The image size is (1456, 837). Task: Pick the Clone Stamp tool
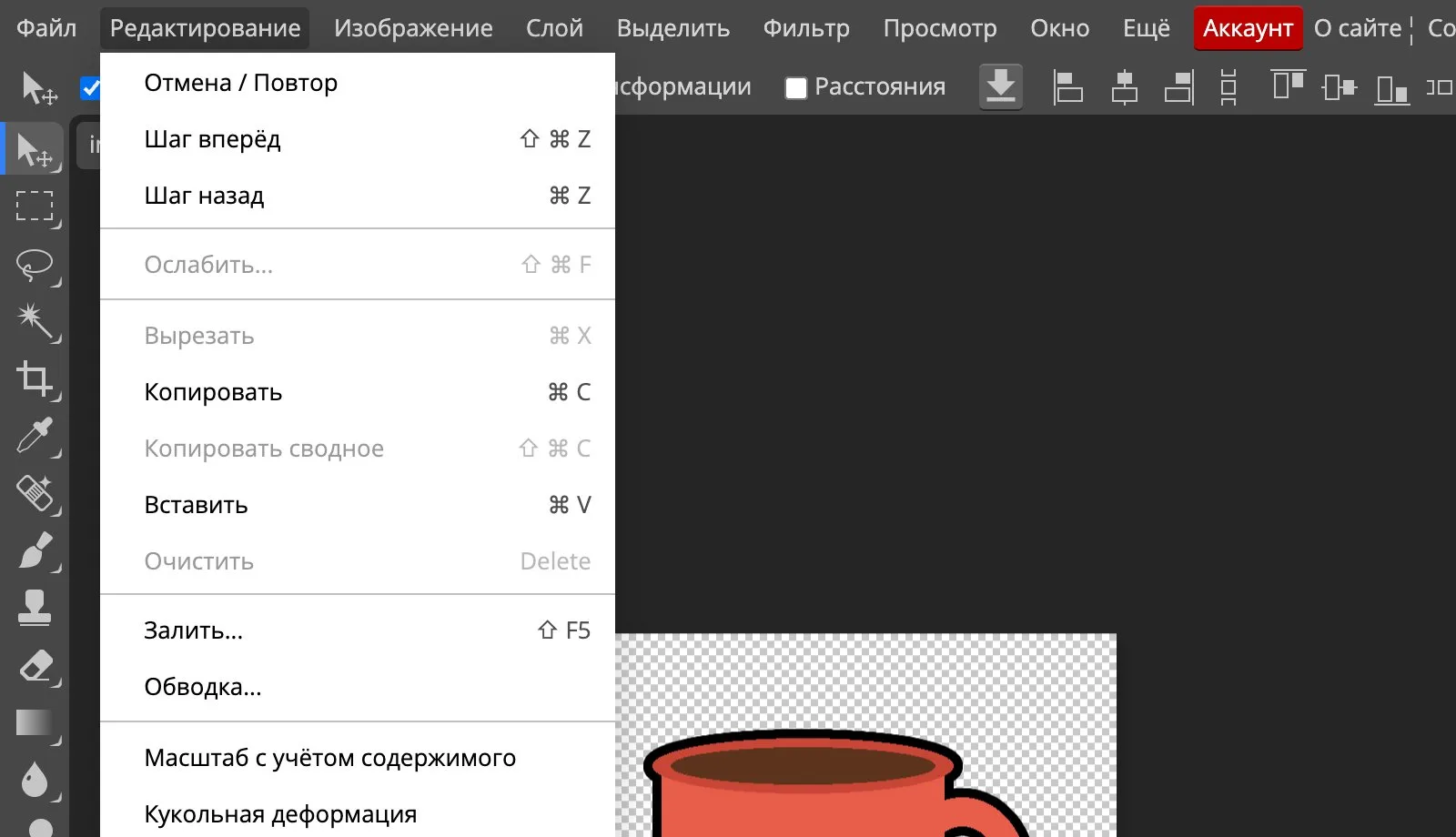coord(35,608)
